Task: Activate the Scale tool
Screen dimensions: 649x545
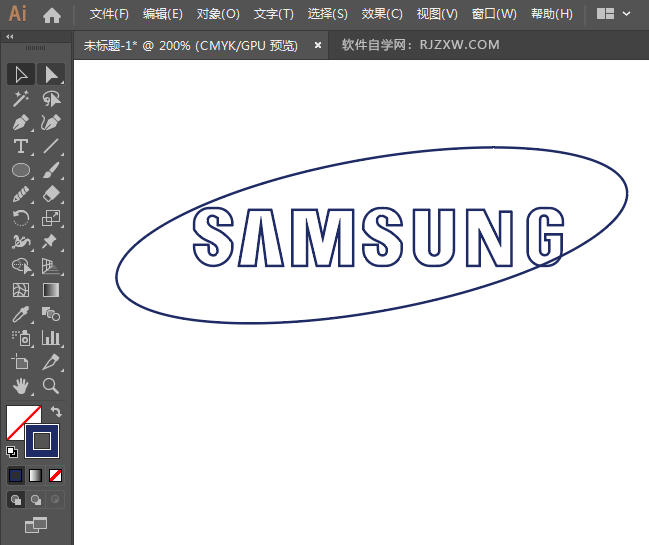Action: coord(51,218)
